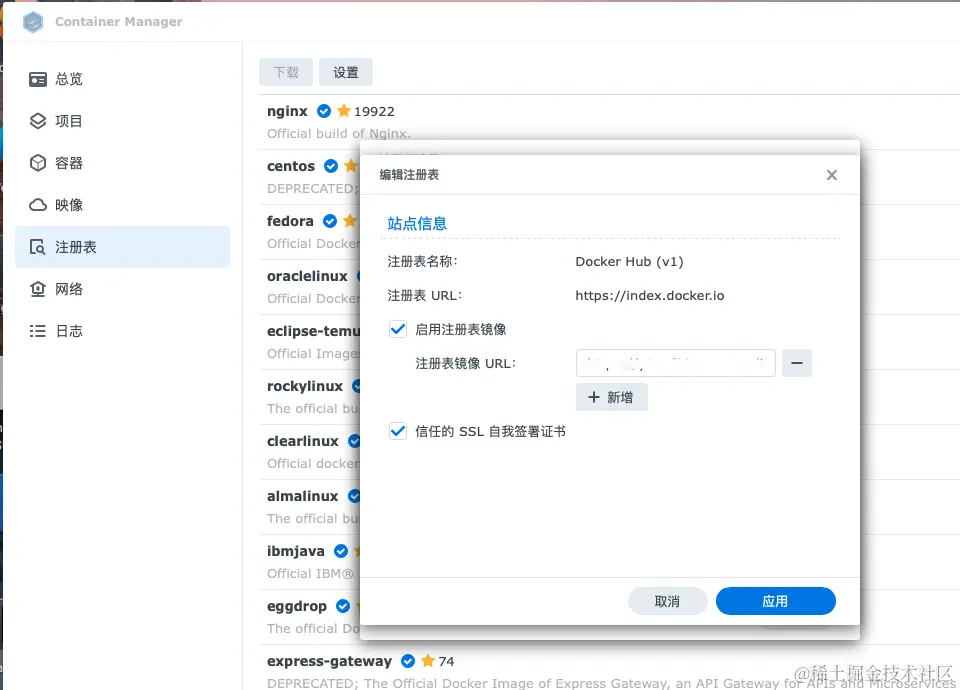Image resolution: width=960 pixels, height=690 pixels.
Task: Click the 取消 cancel button
Action: tap(667, 601)
